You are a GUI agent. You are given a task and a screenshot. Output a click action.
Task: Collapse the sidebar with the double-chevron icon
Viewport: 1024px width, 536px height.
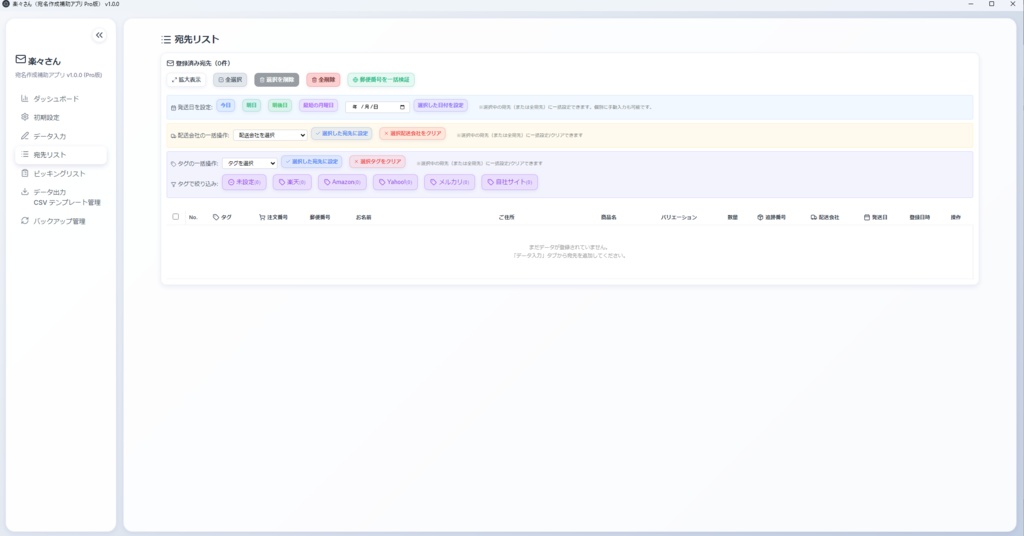coord(99,35)
